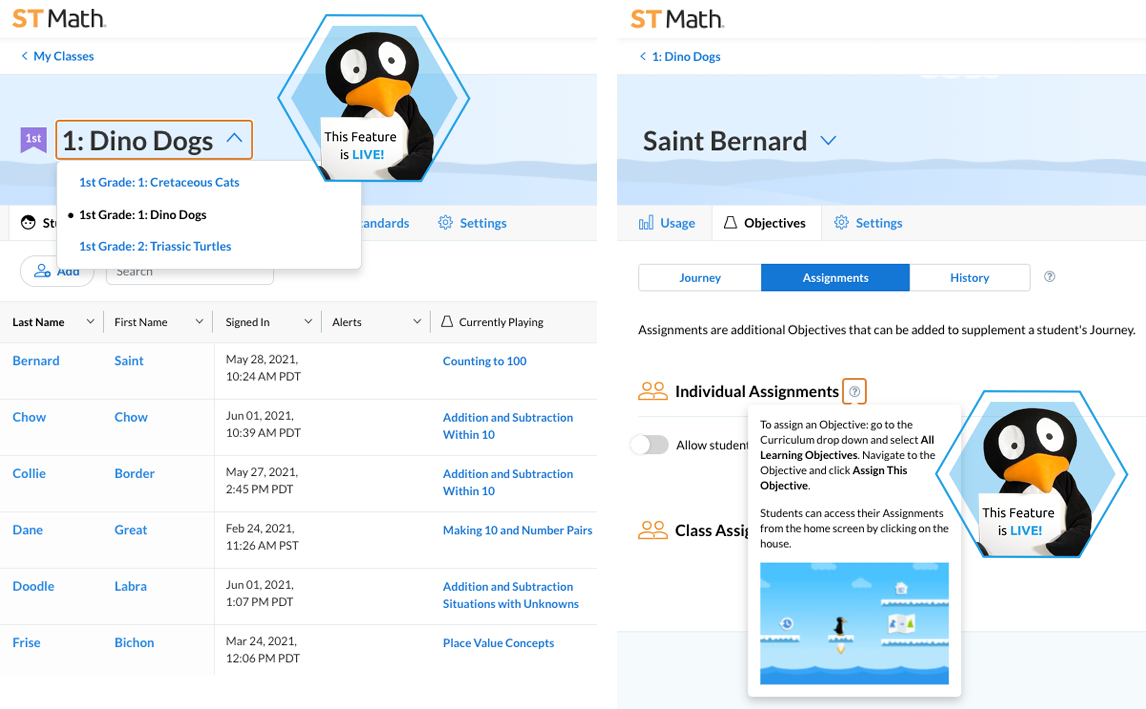1146x709 pixels.
Task: Open Signed In column sort chevron
Action: click(308, 321)
